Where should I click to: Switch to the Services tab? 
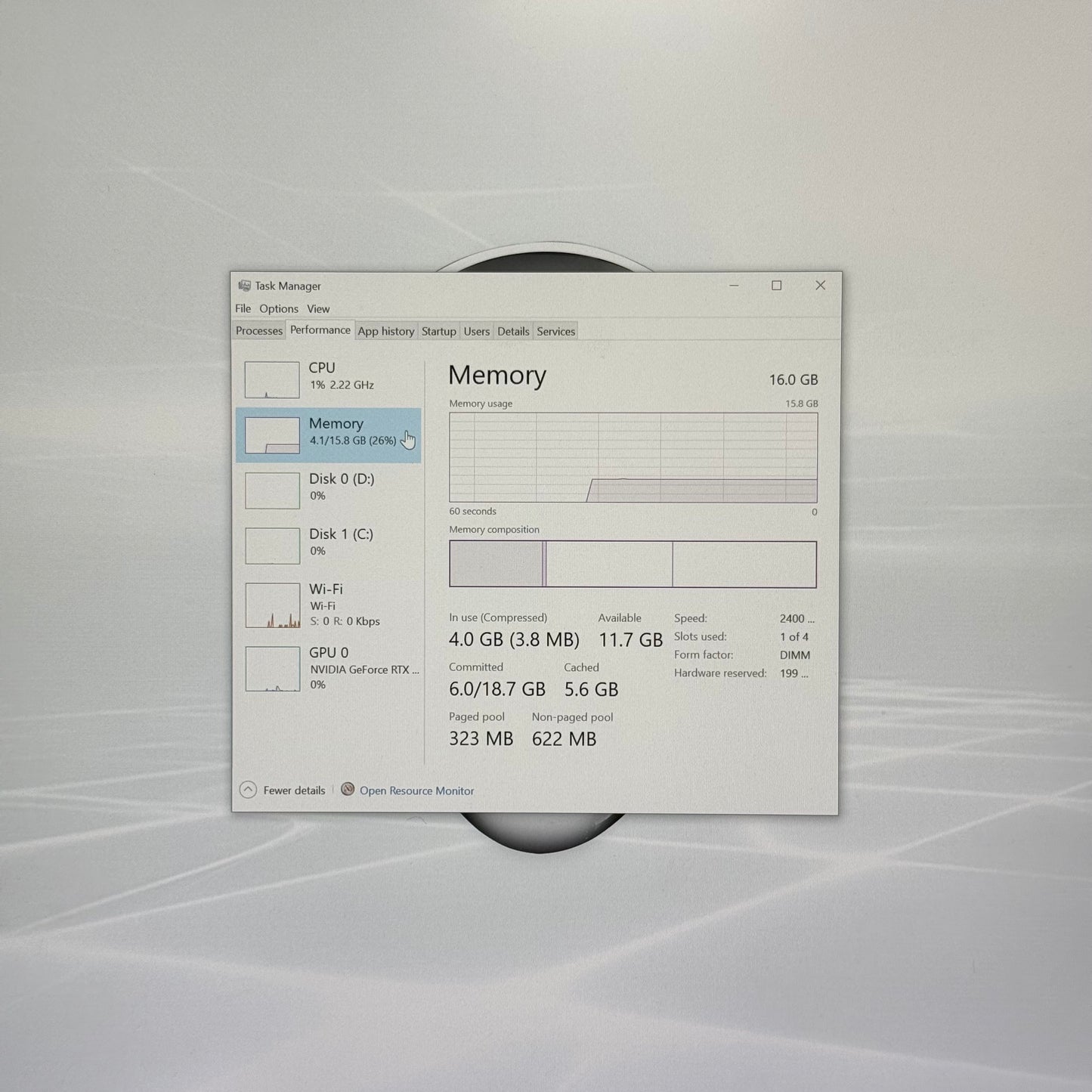pyautogui.click(x=556, y=331)
